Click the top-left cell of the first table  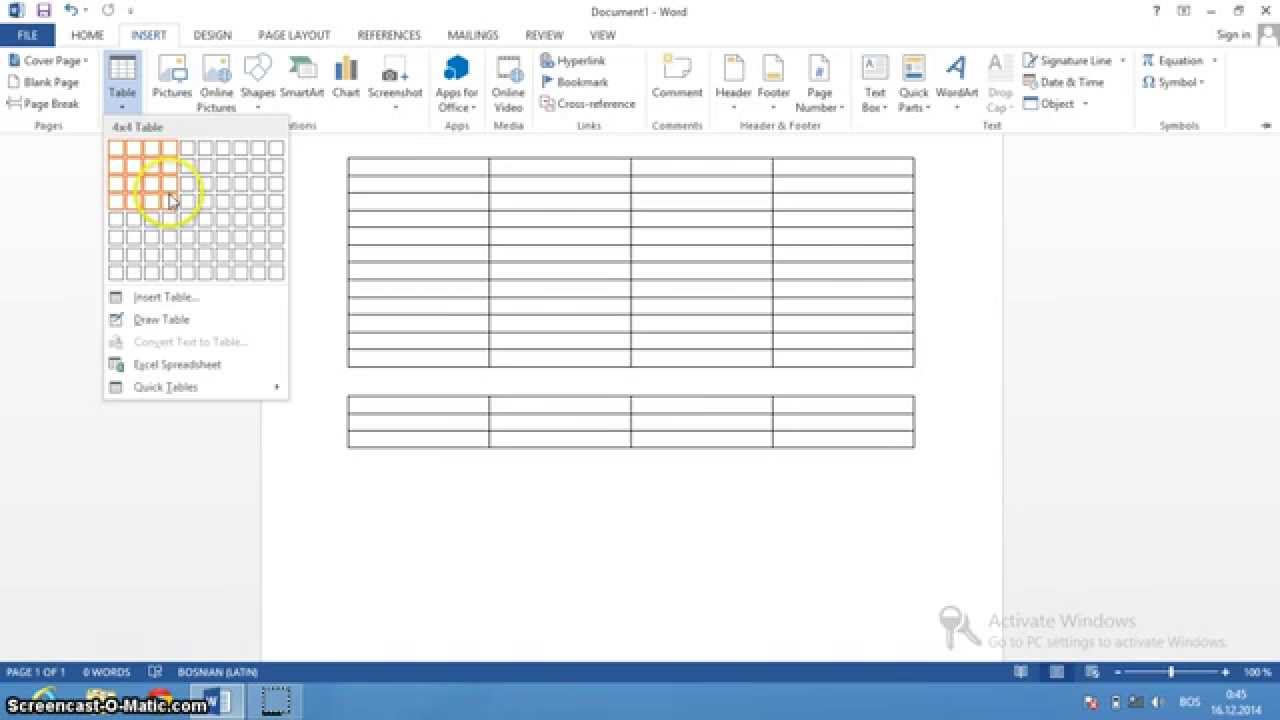(x=418, y=166)
